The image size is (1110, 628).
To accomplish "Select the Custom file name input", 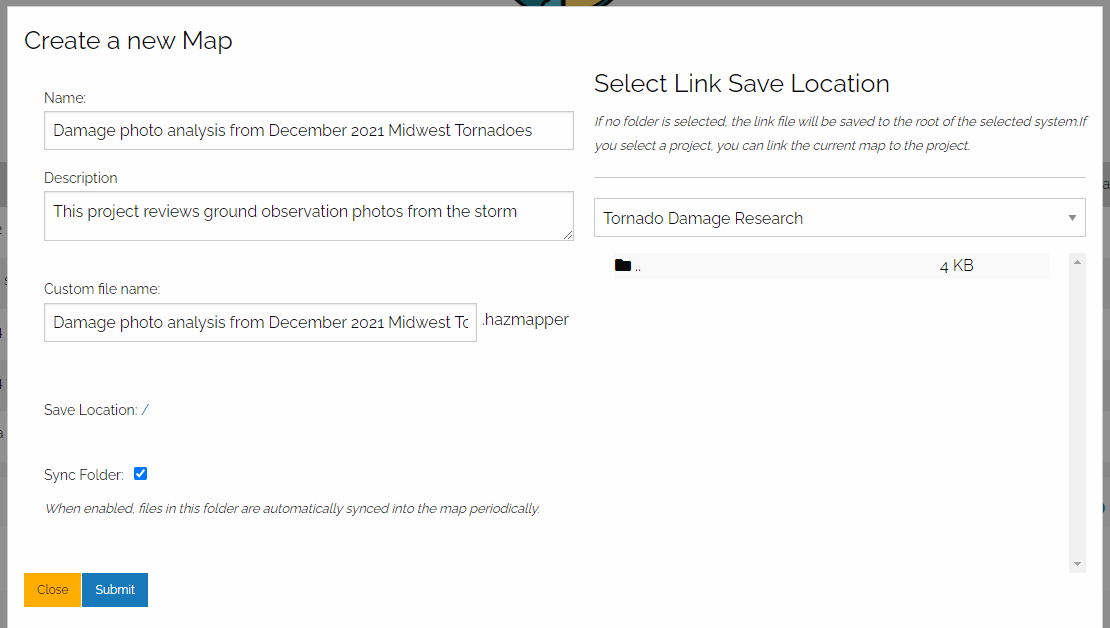I will (x=260, y=322).
